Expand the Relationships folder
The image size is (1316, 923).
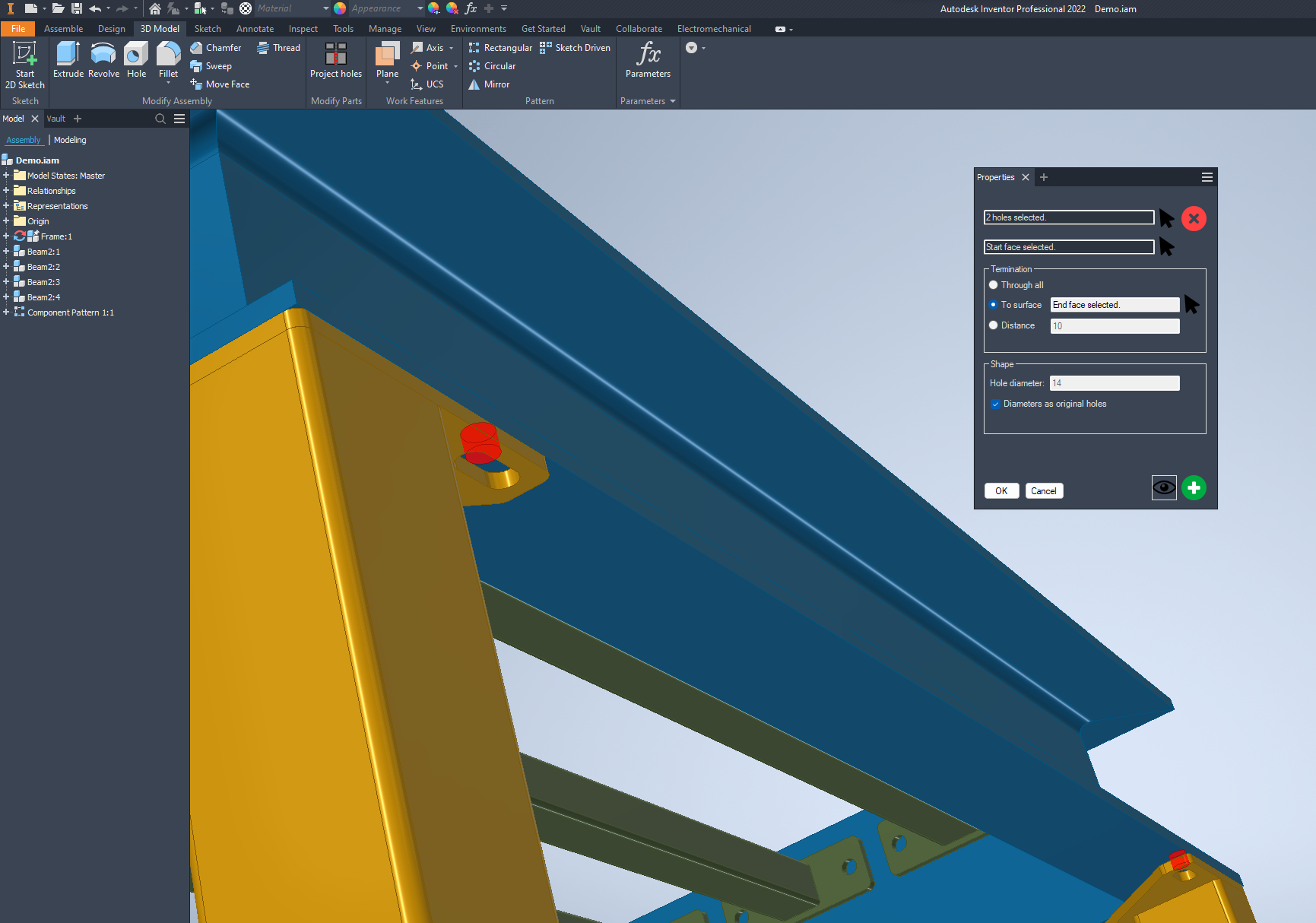[6, 191]
